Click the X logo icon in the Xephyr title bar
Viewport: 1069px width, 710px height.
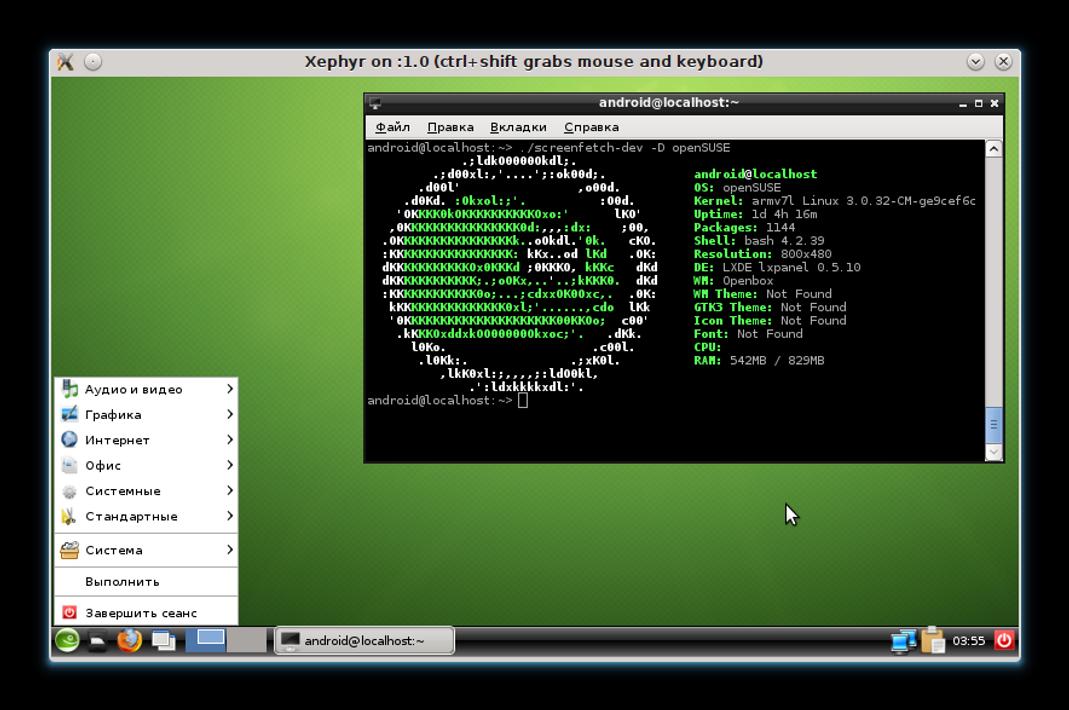(x=65, y=62)
